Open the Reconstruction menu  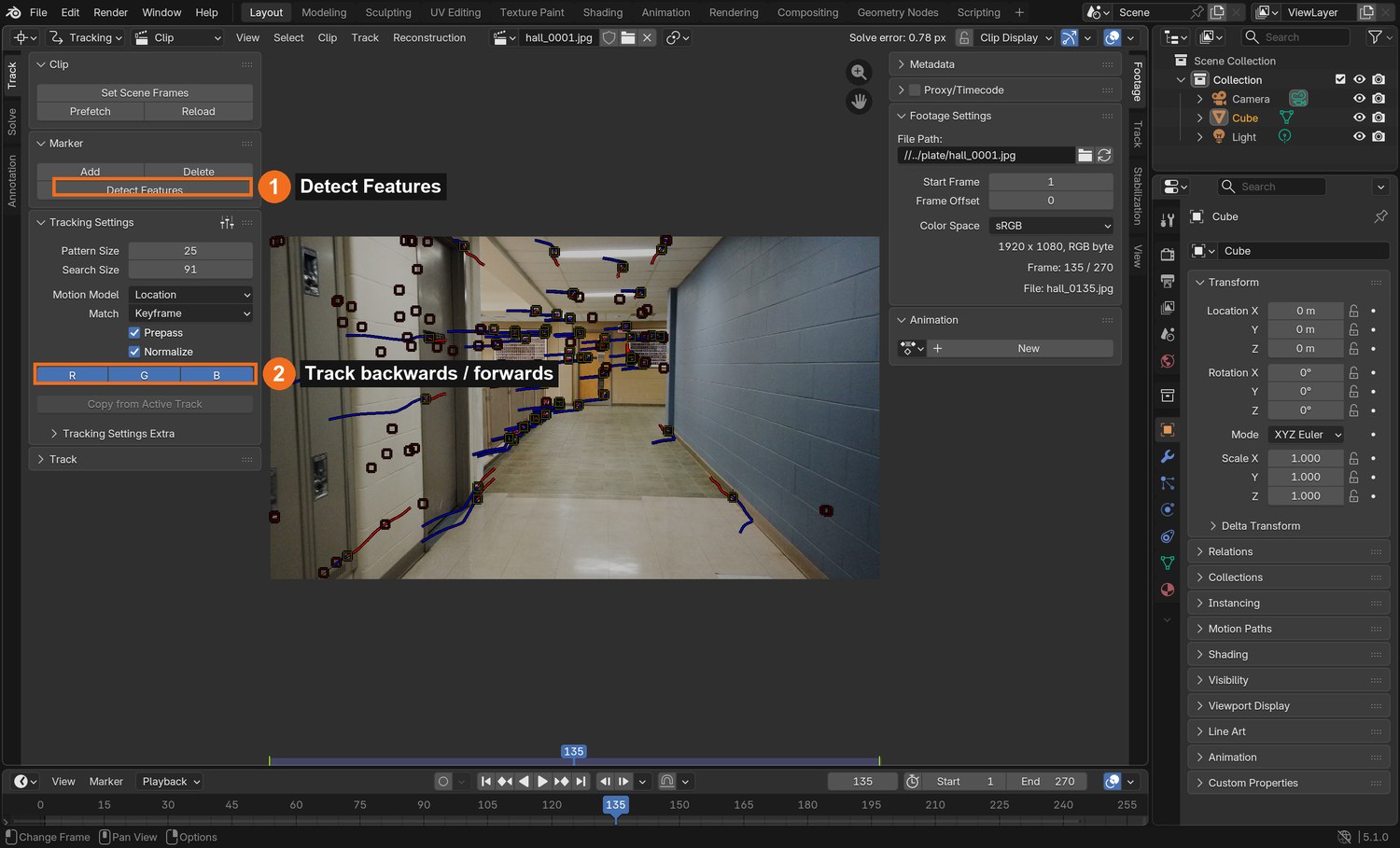[x=429, y=37]
